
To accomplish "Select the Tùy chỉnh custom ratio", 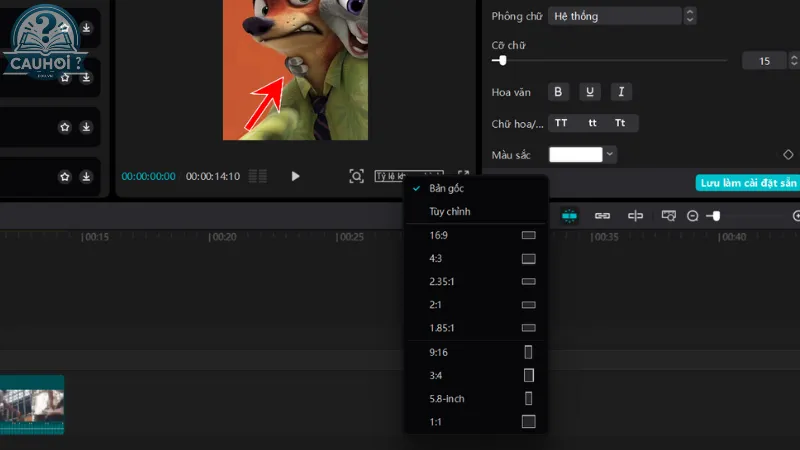I will (476, 211).
